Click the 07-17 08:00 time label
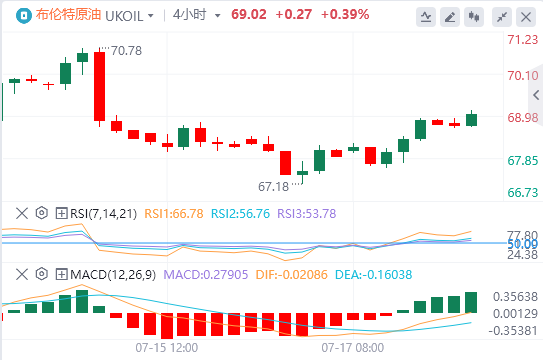 tap(353, 348)
